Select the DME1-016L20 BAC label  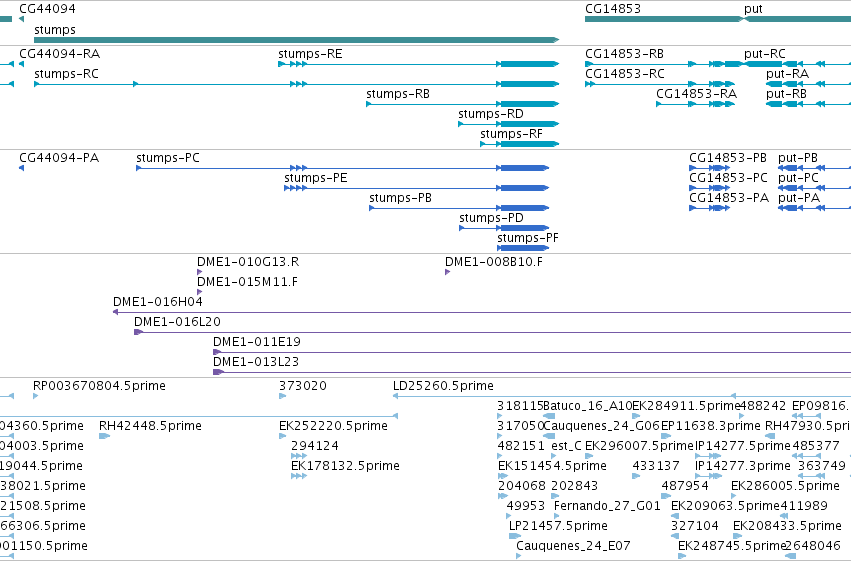click(177, 322)
